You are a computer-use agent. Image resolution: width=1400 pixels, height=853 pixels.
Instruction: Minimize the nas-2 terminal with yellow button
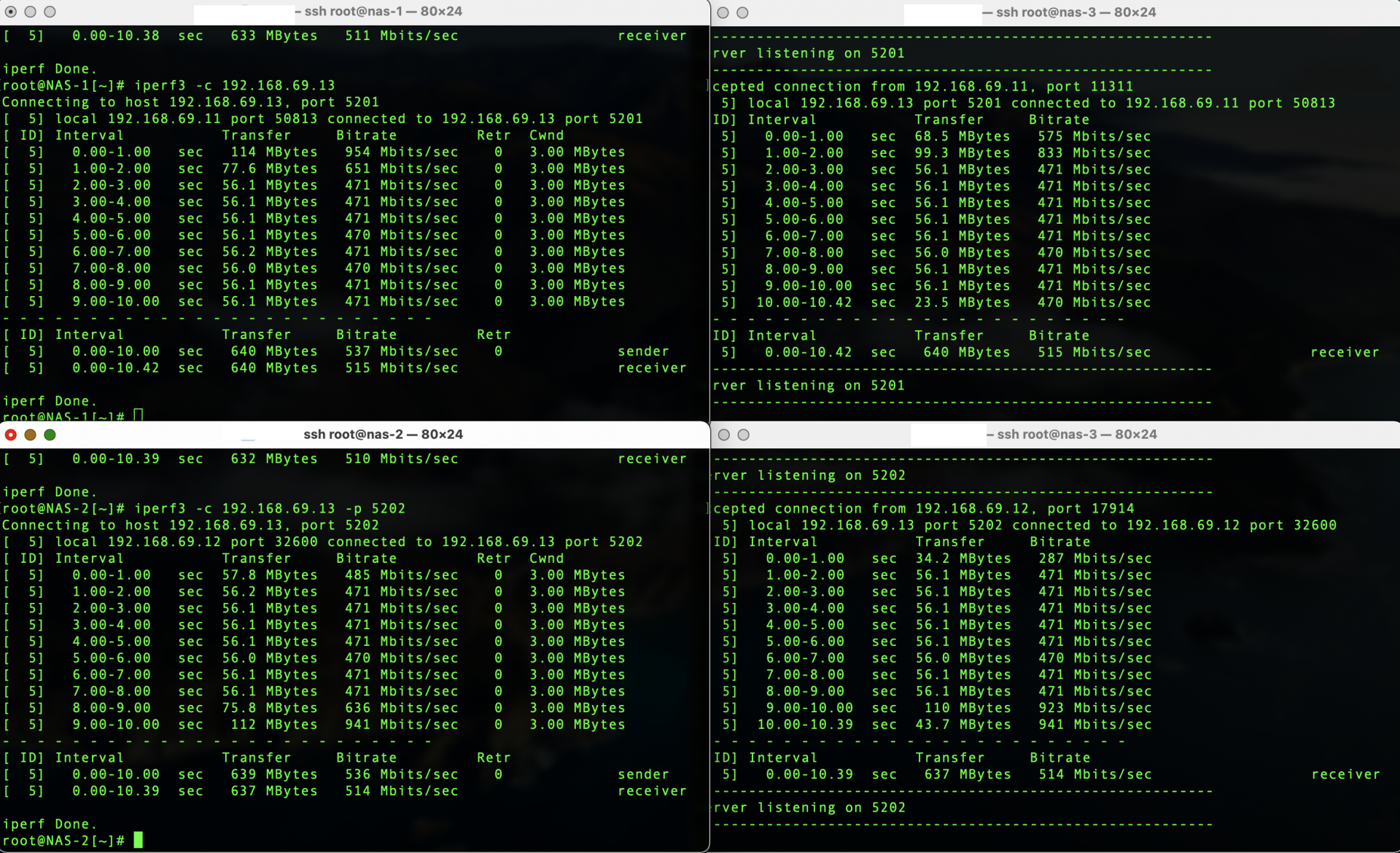(30, 435)
